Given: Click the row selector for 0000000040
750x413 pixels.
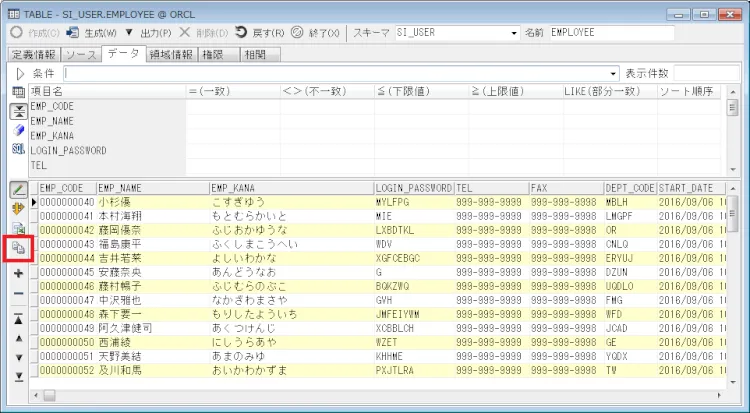Looking at the screenshot, I should [34, 202].
